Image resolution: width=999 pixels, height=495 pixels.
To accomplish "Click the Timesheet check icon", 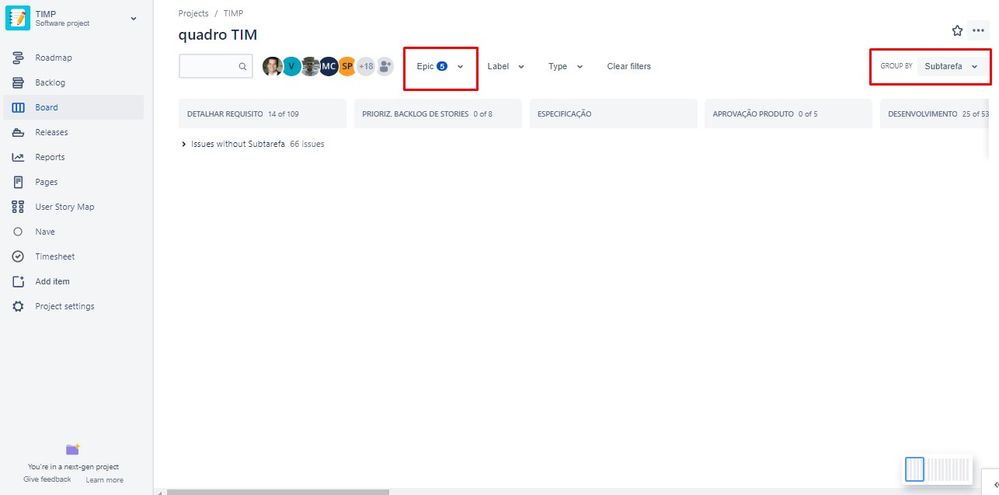I will [x=18, y=257].
